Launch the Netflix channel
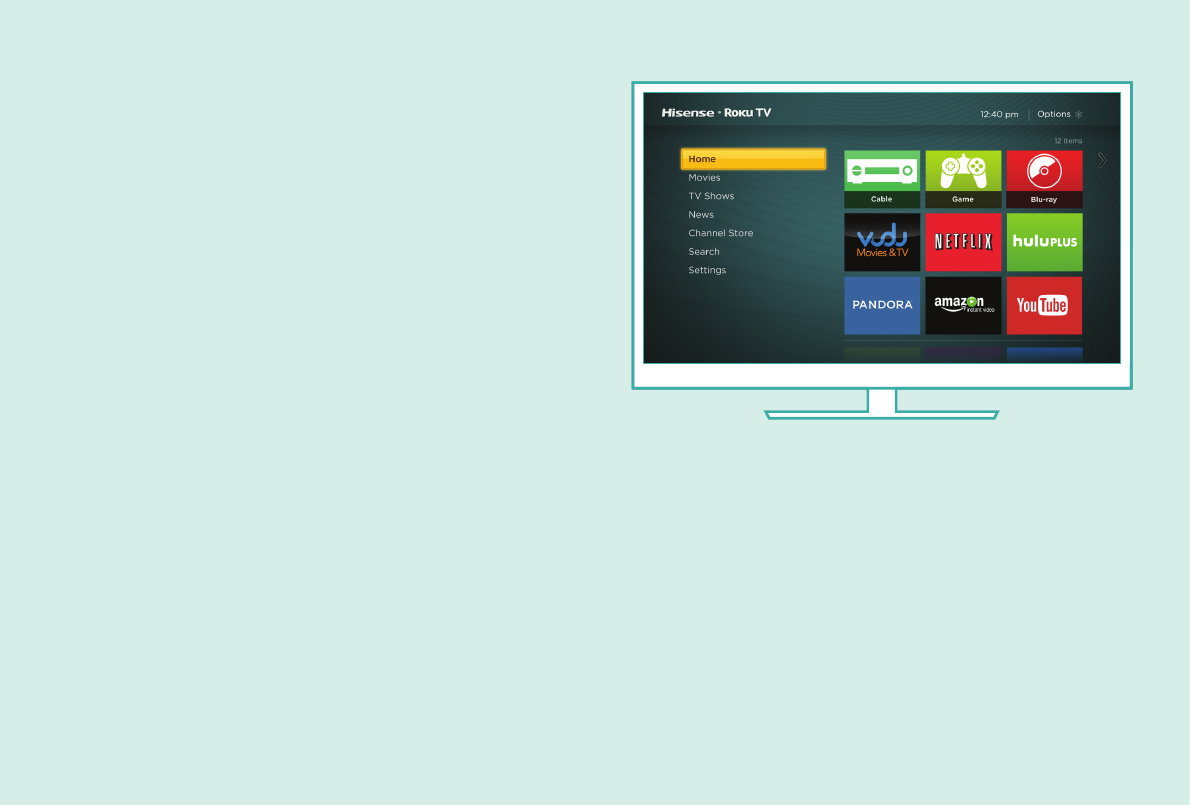The image size is (1190, 805). (963, 242)
